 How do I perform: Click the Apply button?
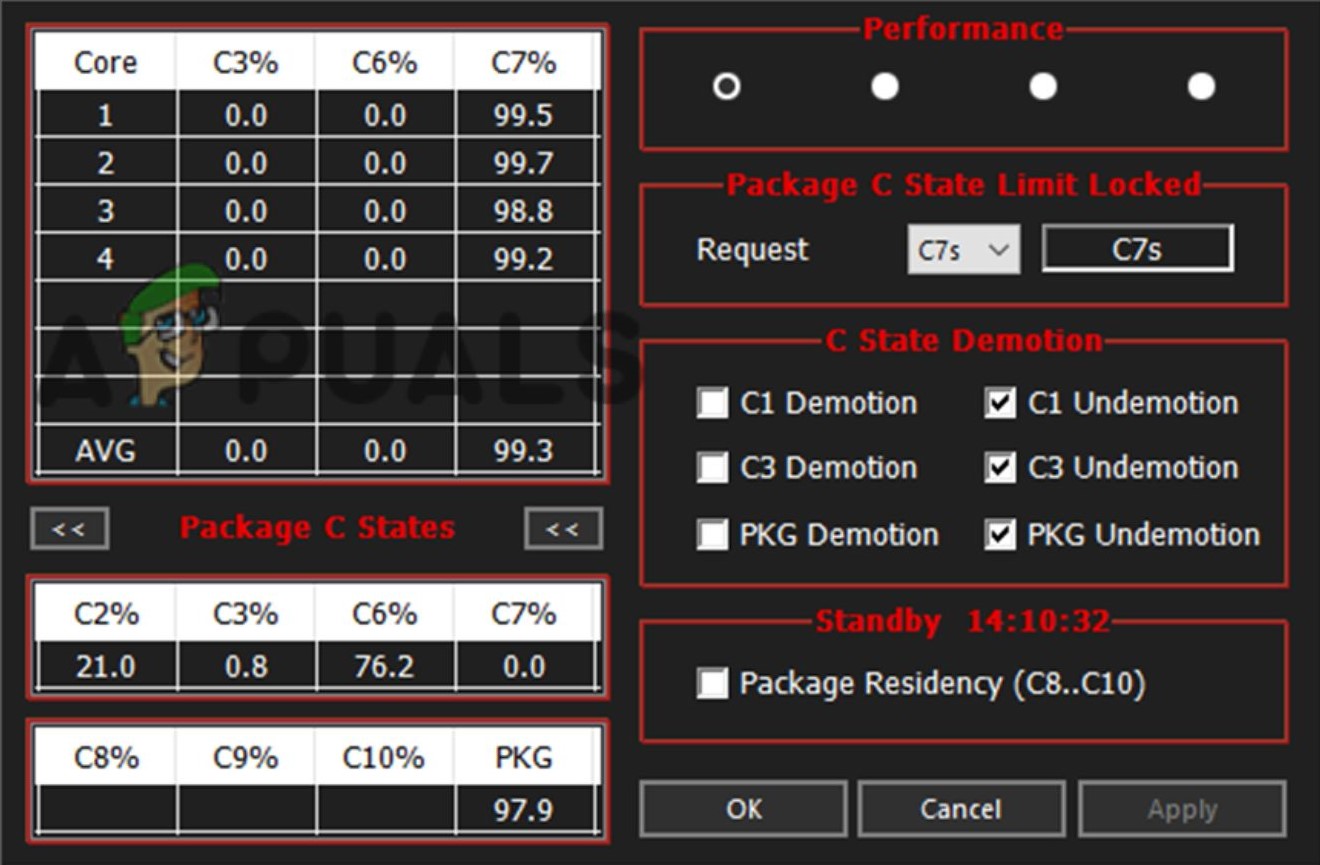1182,808
